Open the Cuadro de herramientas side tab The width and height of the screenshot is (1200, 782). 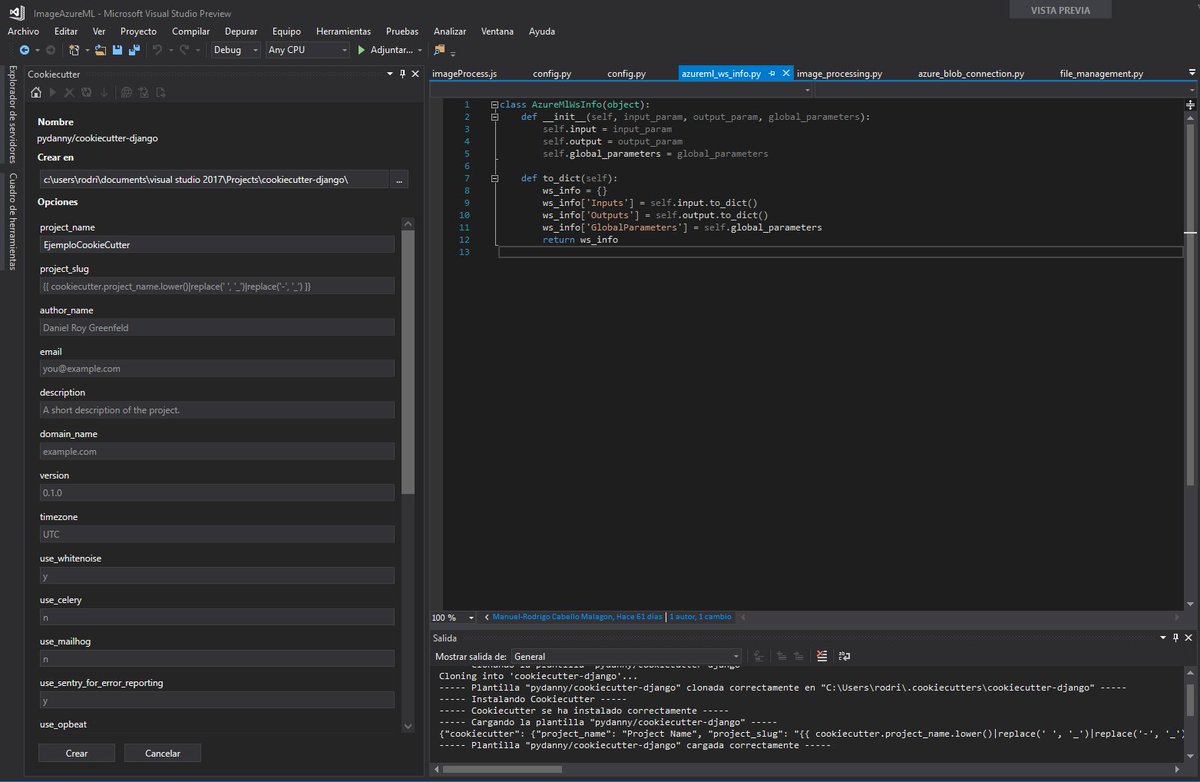click(x=12, y=222)
